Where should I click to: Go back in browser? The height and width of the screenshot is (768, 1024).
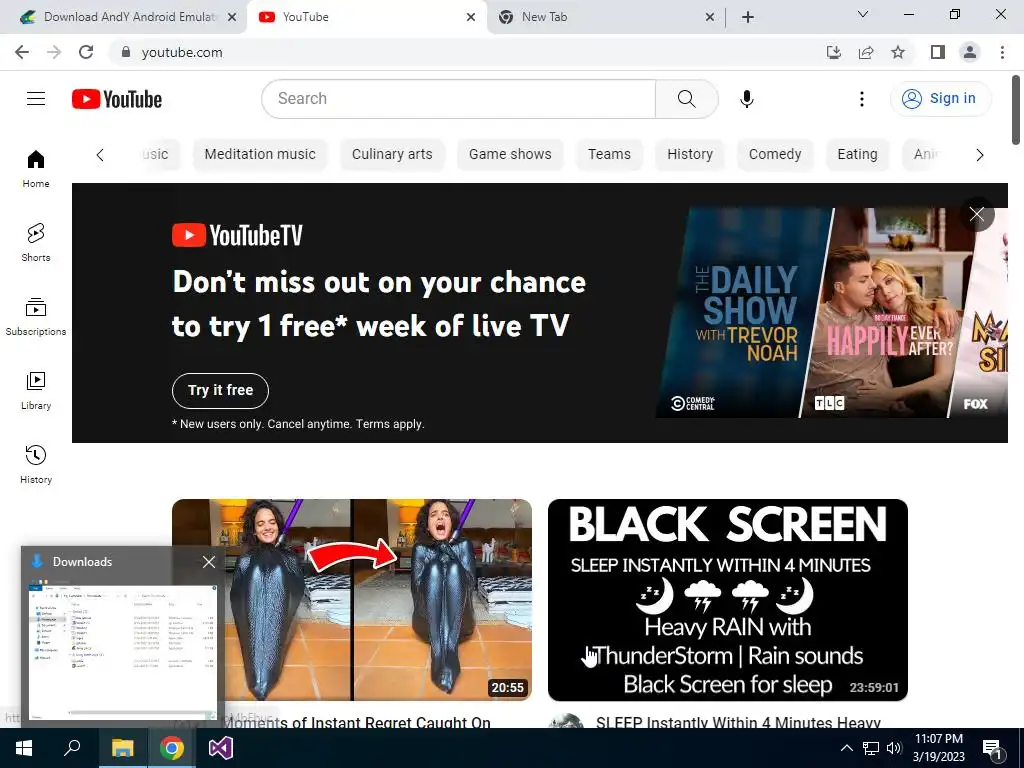pos(22,52)
